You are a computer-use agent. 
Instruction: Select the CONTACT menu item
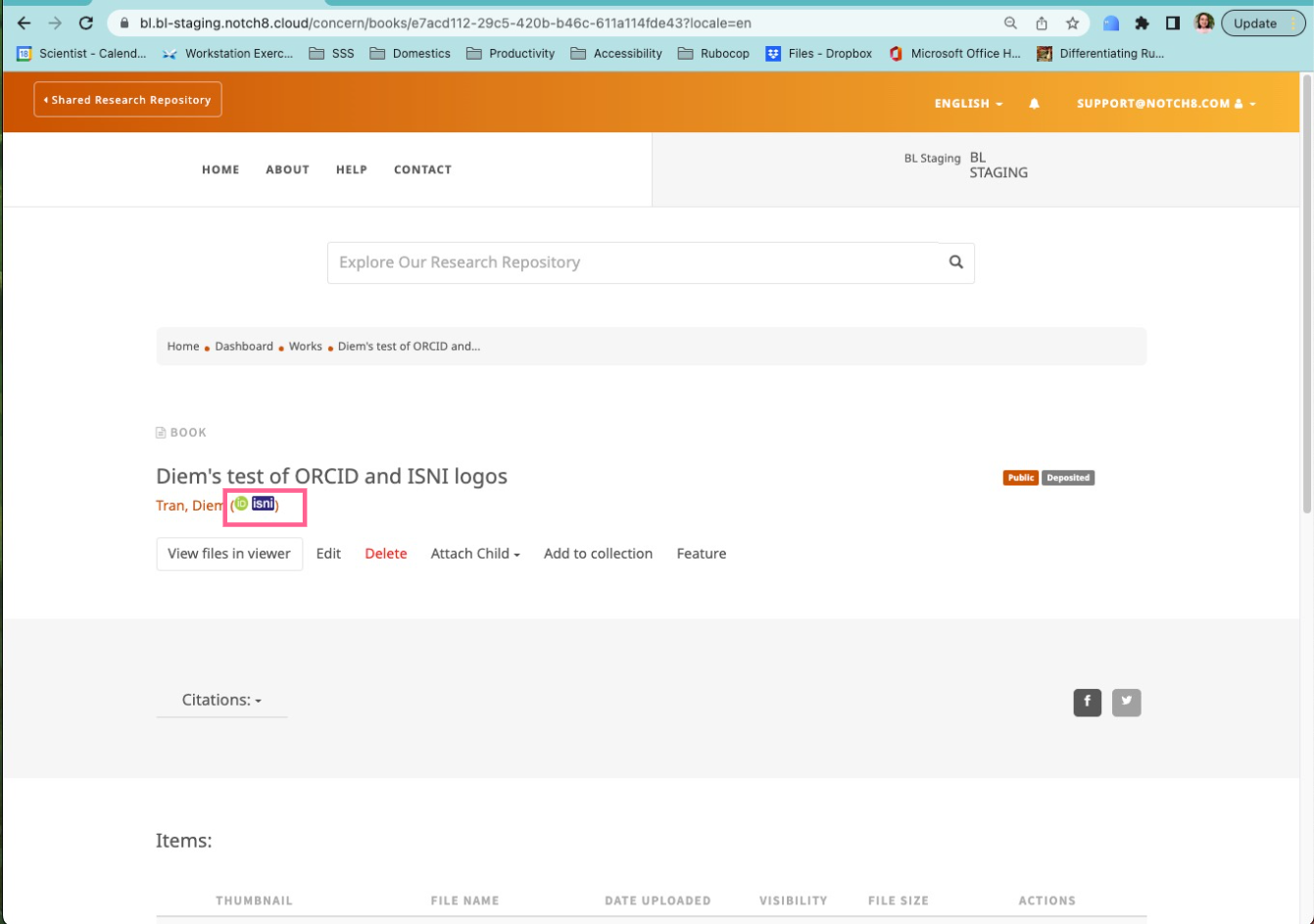422,170
